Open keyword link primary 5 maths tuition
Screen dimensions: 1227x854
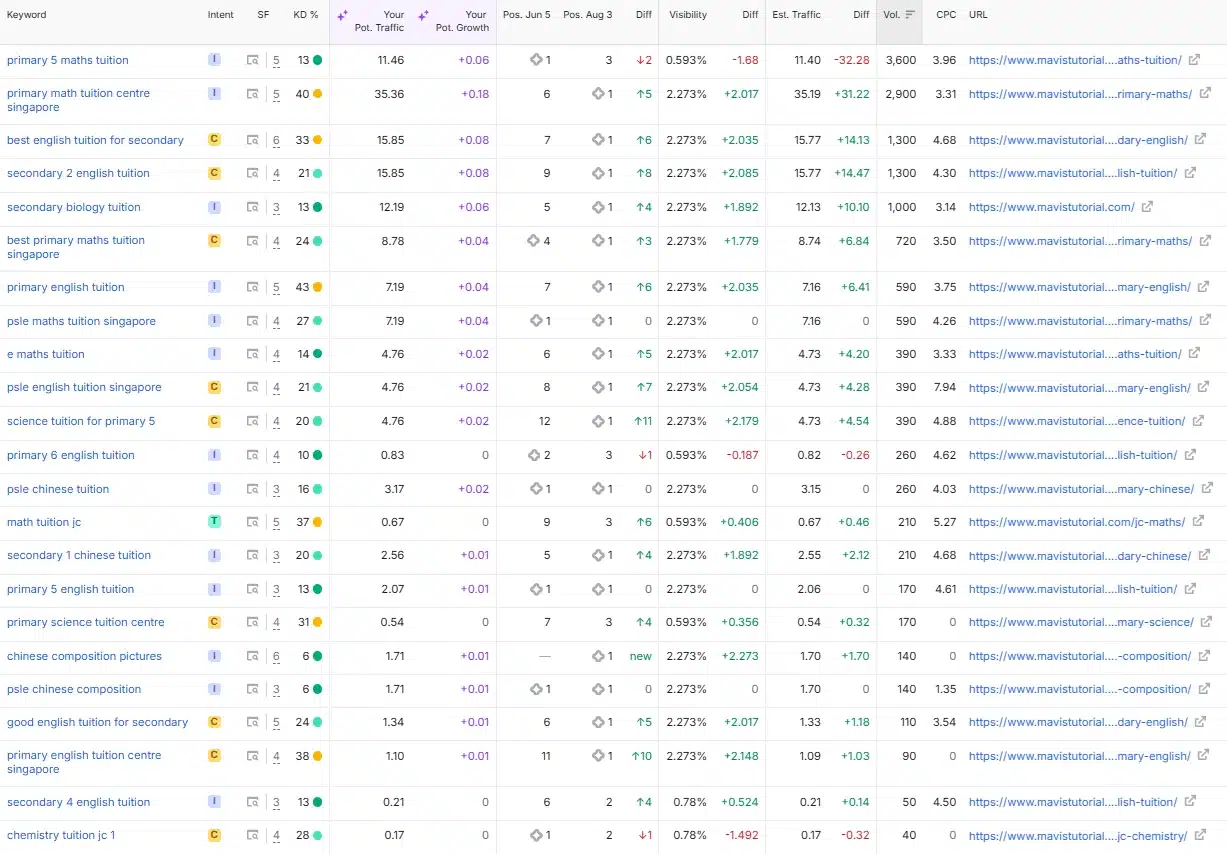pos(68,60)
